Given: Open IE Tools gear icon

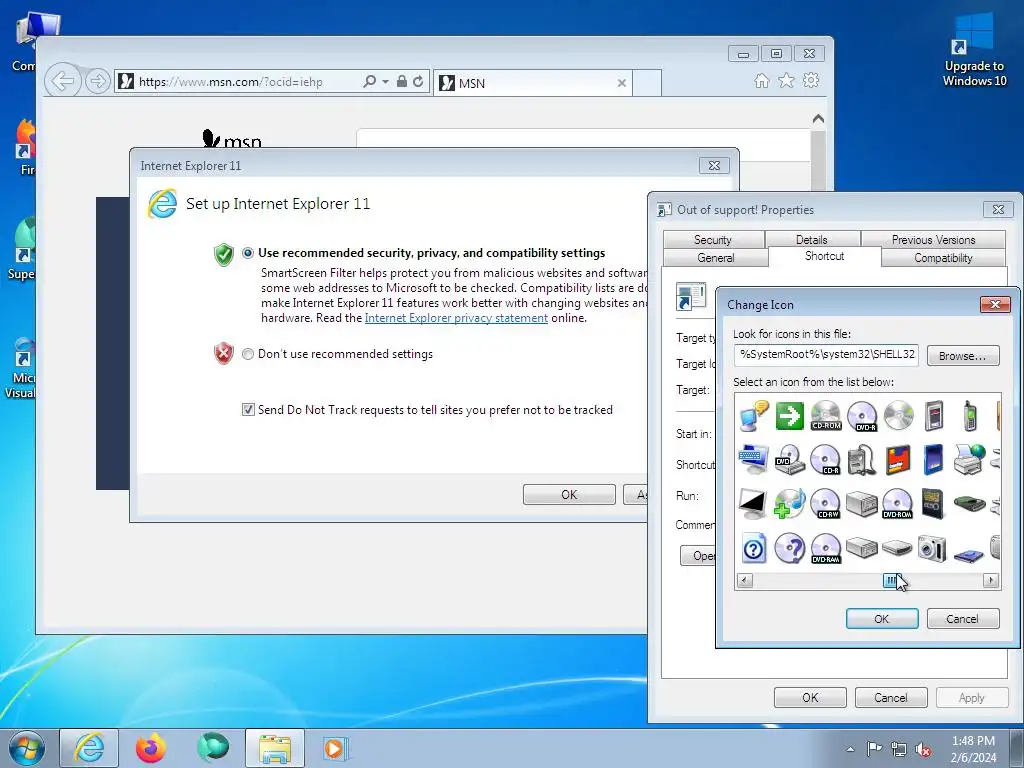Looking at the screenshot, I should point(811,80).
